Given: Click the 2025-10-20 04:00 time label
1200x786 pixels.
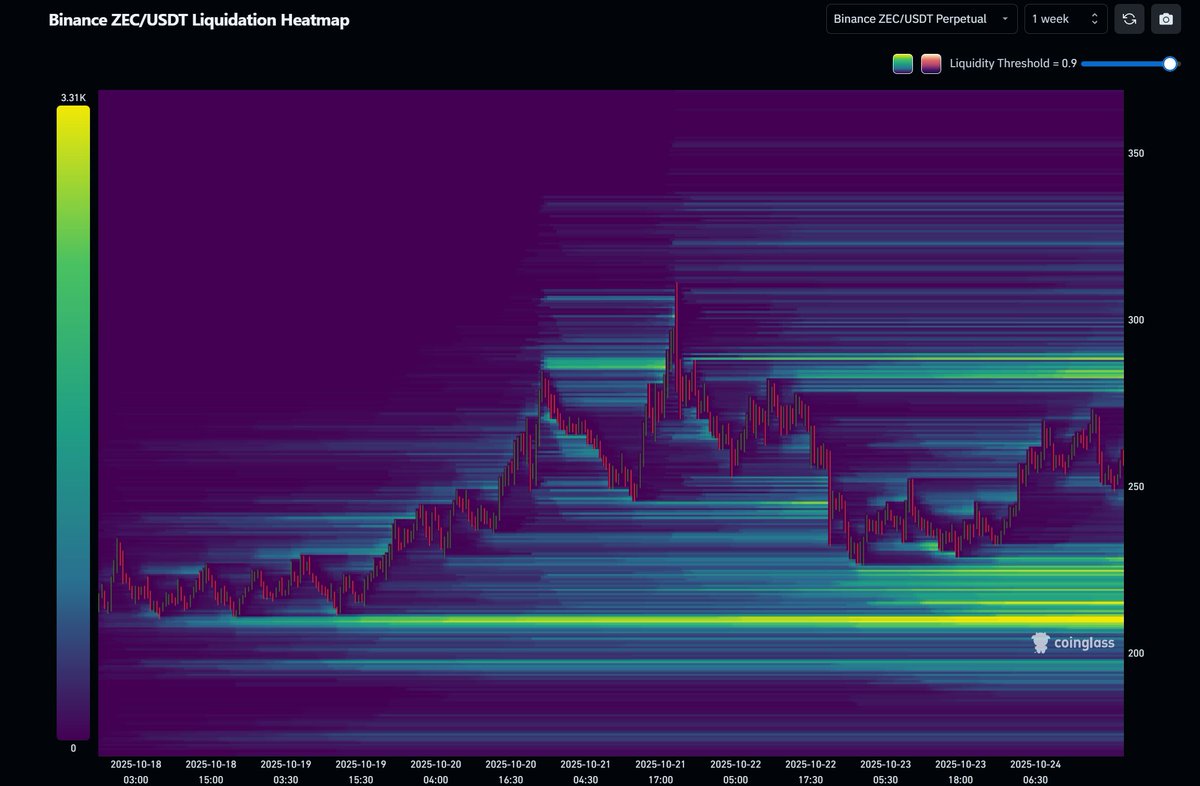Looking at the screenshot, I should pos(436,771).
